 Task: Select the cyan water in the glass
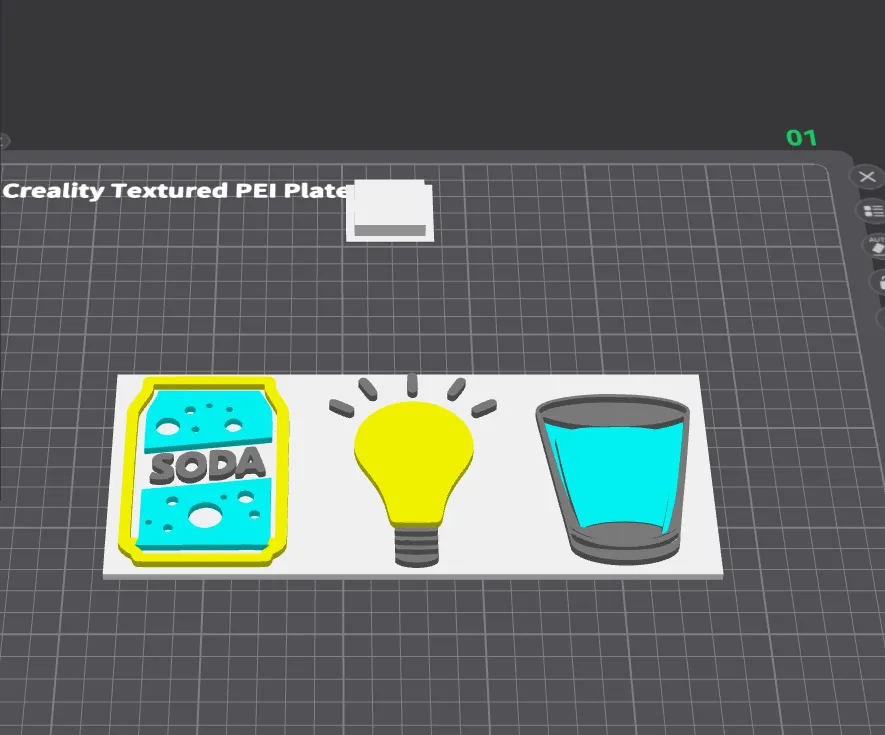click(x=615, y=474)
